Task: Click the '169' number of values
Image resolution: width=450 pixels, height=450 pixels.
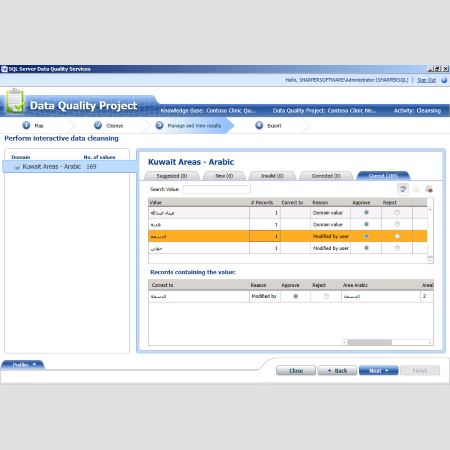Action: coord(91,166)
